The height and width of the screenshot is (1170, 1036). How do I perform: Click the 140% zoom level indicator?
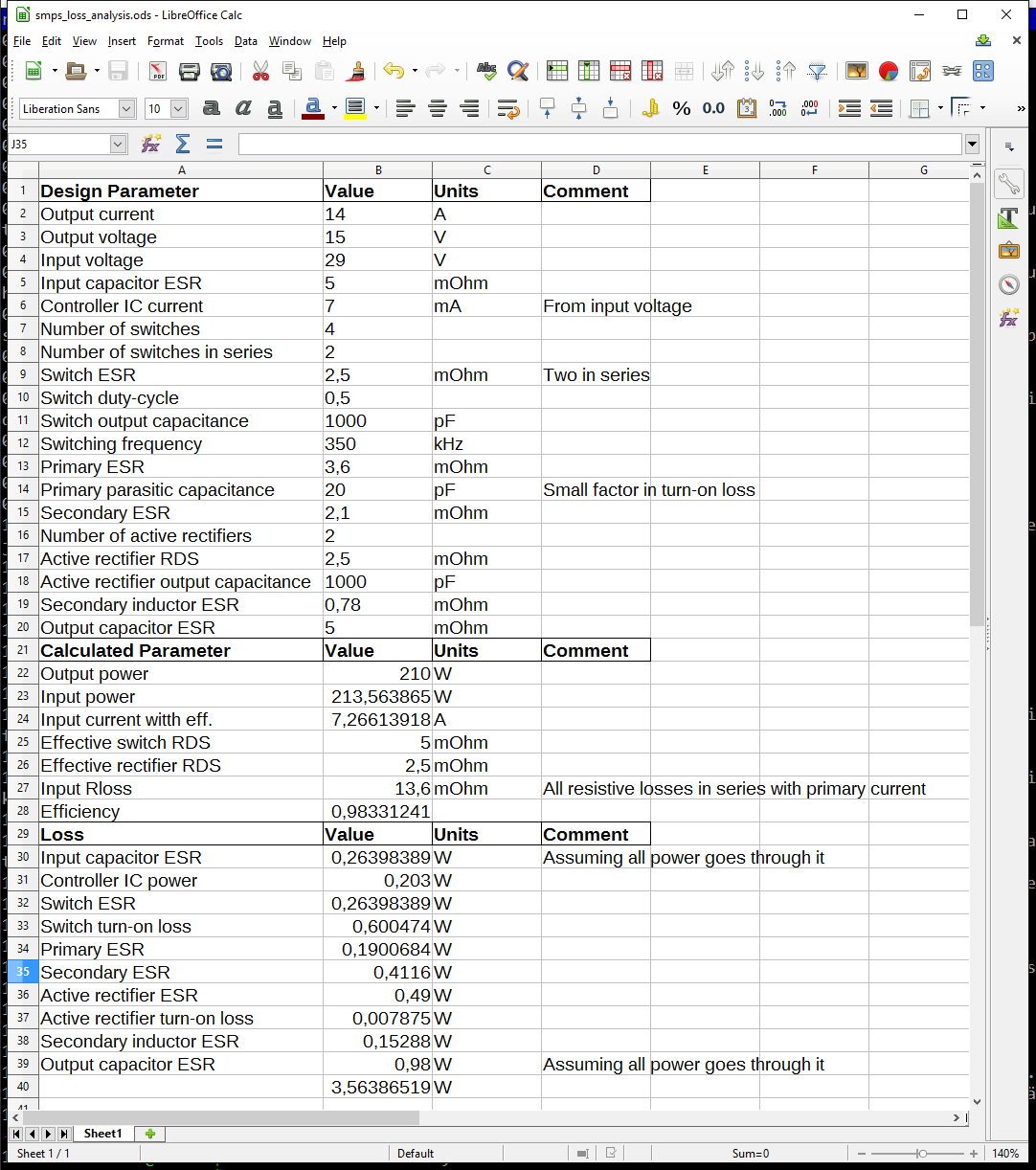click(x=1005, y=1154)
